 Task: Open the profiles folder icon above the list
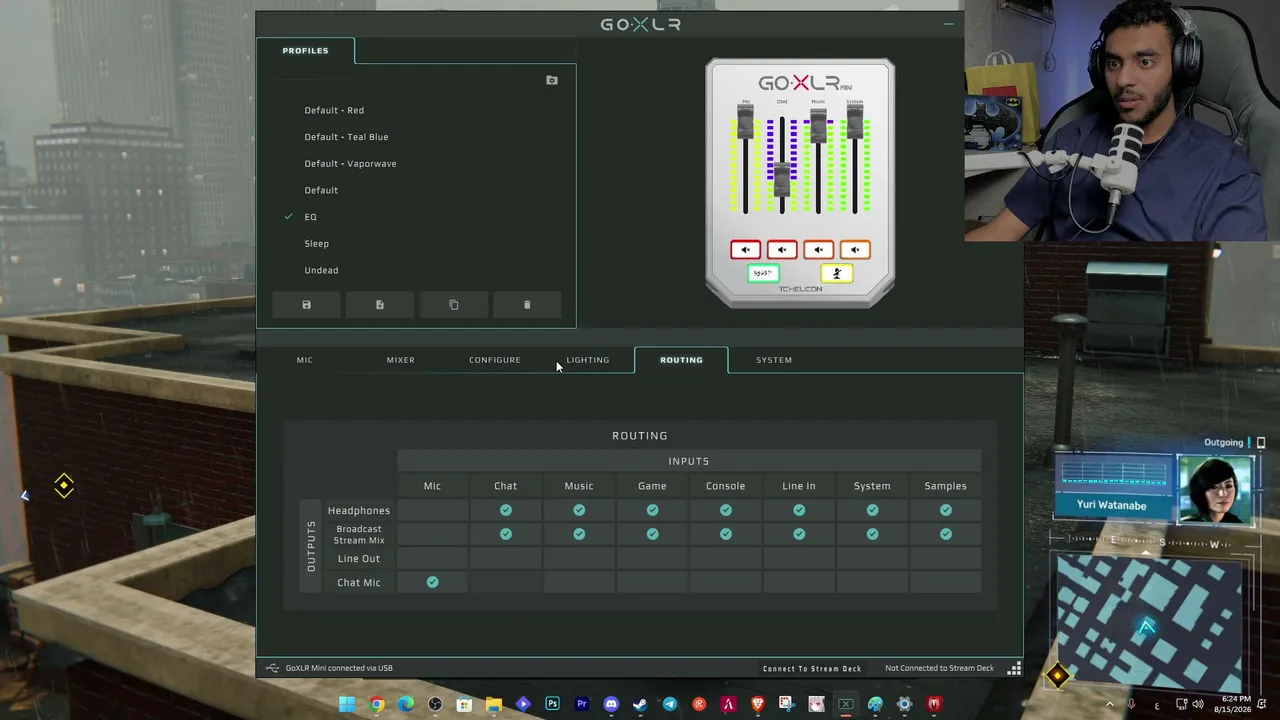tap(552, 80)
